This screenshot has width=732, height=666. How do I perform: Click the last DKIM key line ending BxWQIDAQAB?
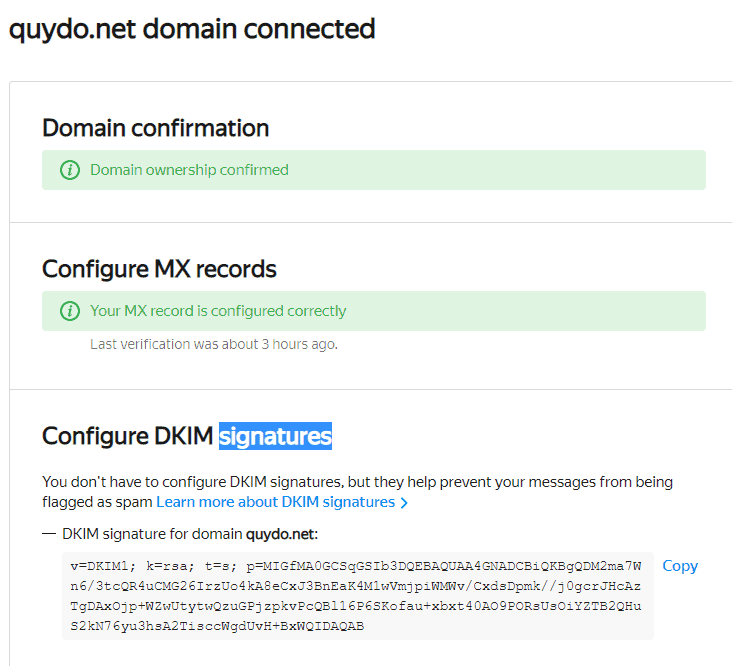(217, 626)
